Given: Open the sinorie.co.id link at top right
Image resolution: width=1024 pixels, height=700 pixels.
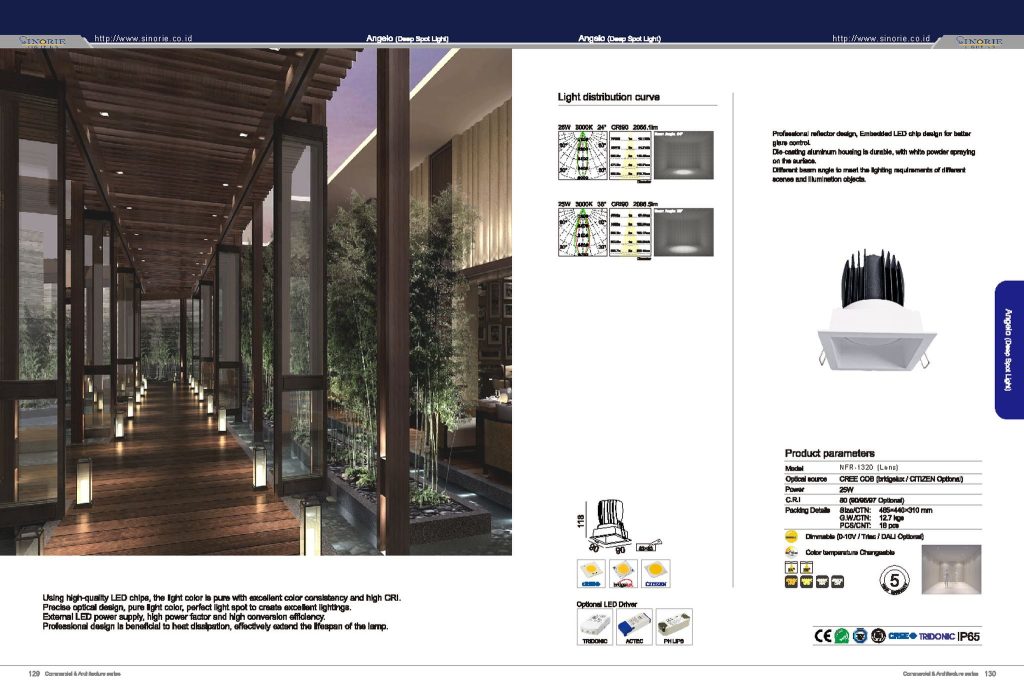Looking at the screenshot, I should pos(881,38).
